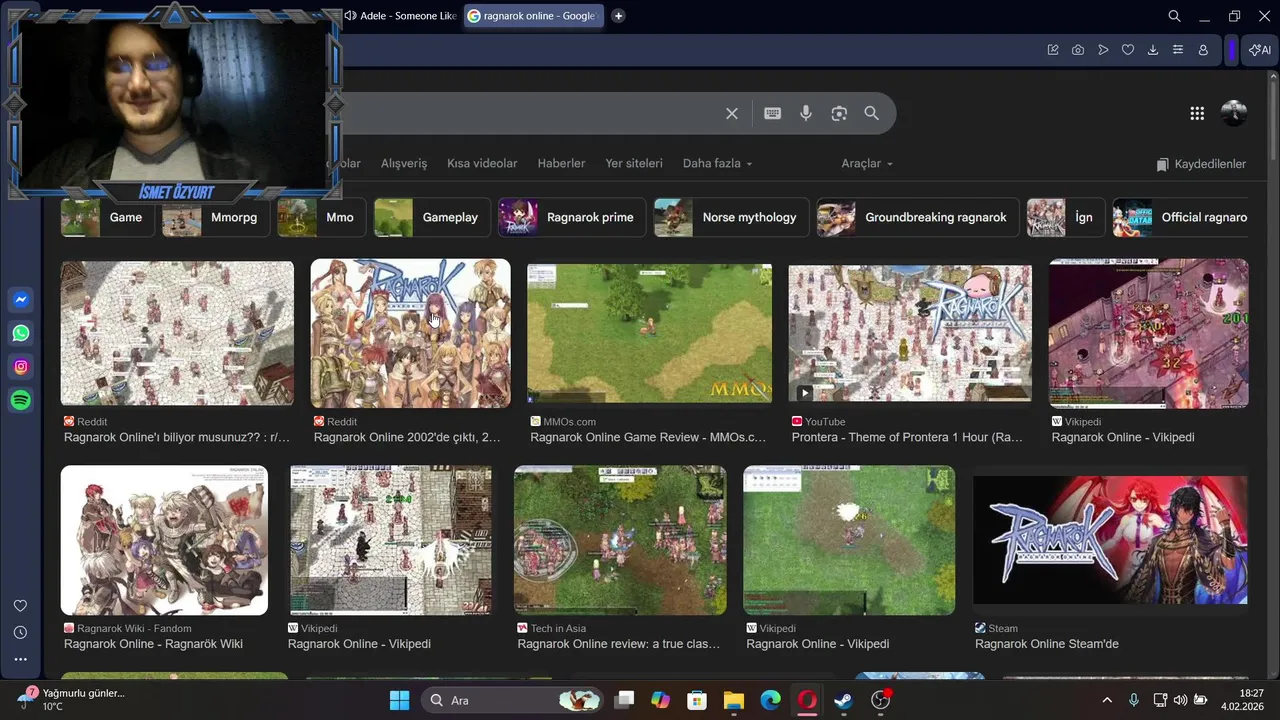1280x720 pixels.
Task: Open OBS Studio from taskbar
Action: click(880, 700)
